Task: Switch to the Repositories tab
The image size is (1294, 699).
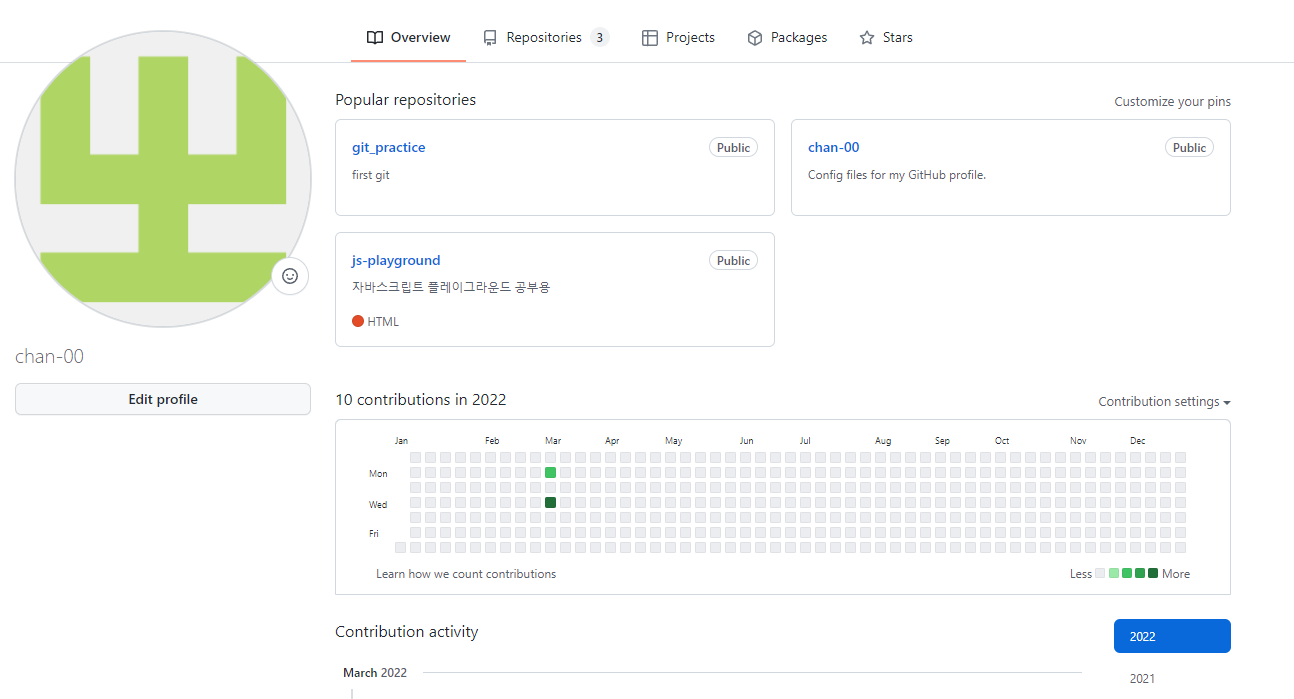Action: click(x=545, y=37)
